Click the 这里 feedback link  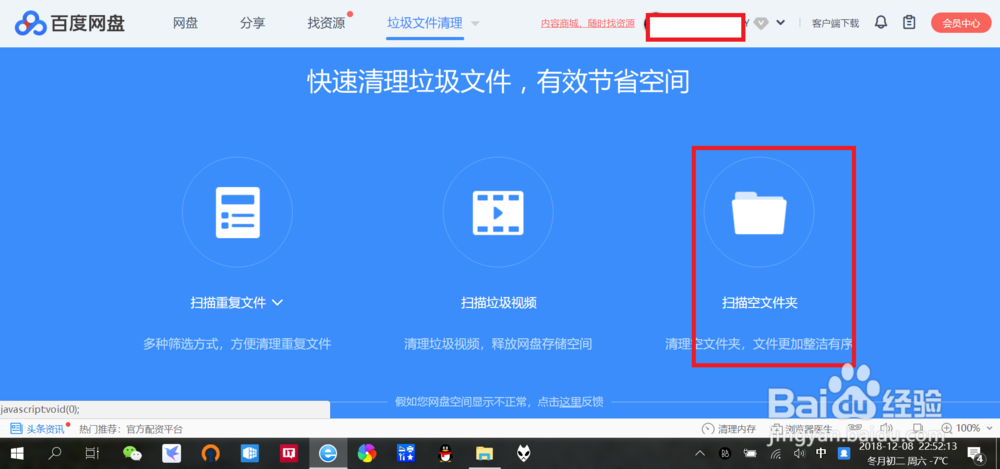tap(570, 401)
